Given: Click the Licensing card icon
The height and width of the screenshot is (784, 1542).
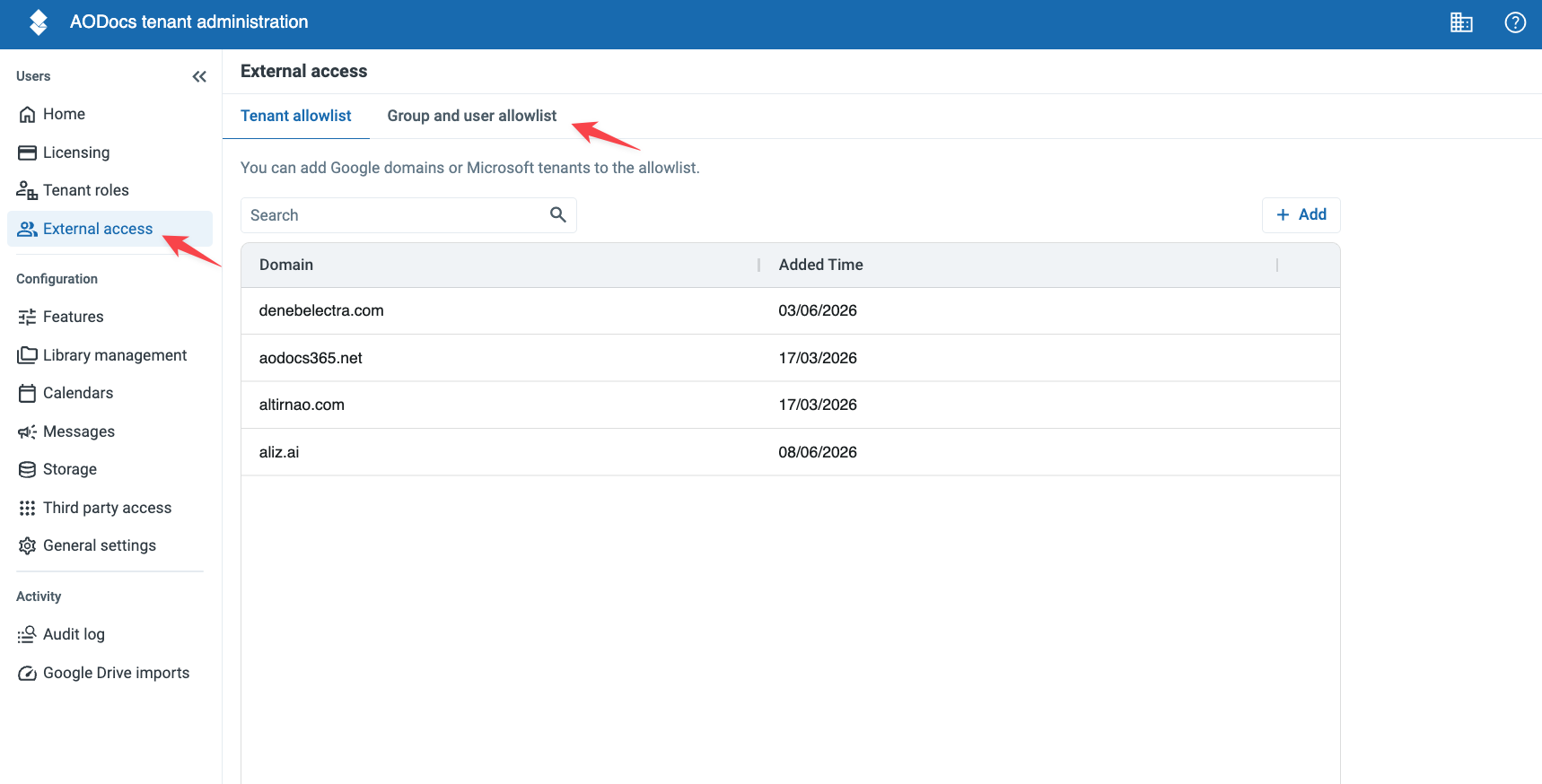Looking at the screenshot, I should click(x=28, y=152).
